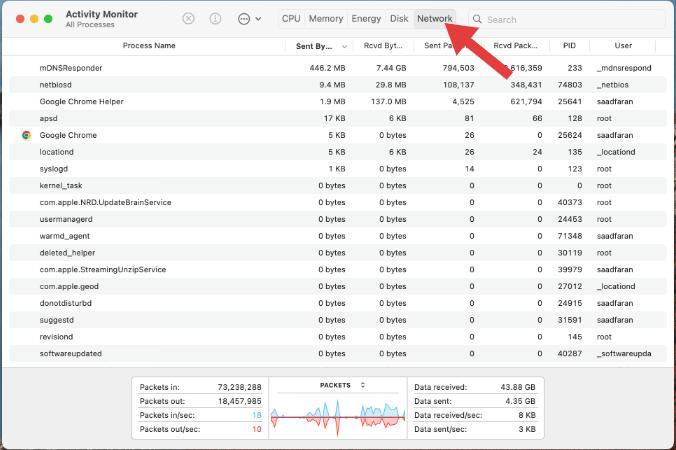Click PID 40287 cell
Image resolution: width=676 pixels, height=450 pixels.
click(570, 353)
